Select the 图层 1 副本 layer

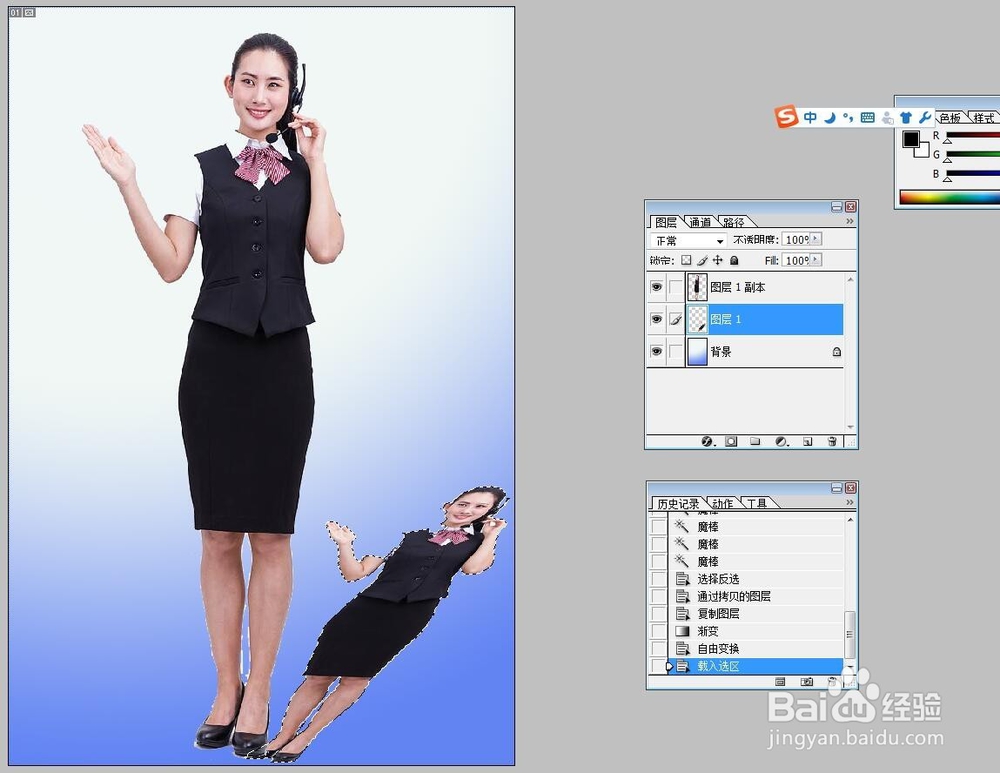(x=765, y=287)
